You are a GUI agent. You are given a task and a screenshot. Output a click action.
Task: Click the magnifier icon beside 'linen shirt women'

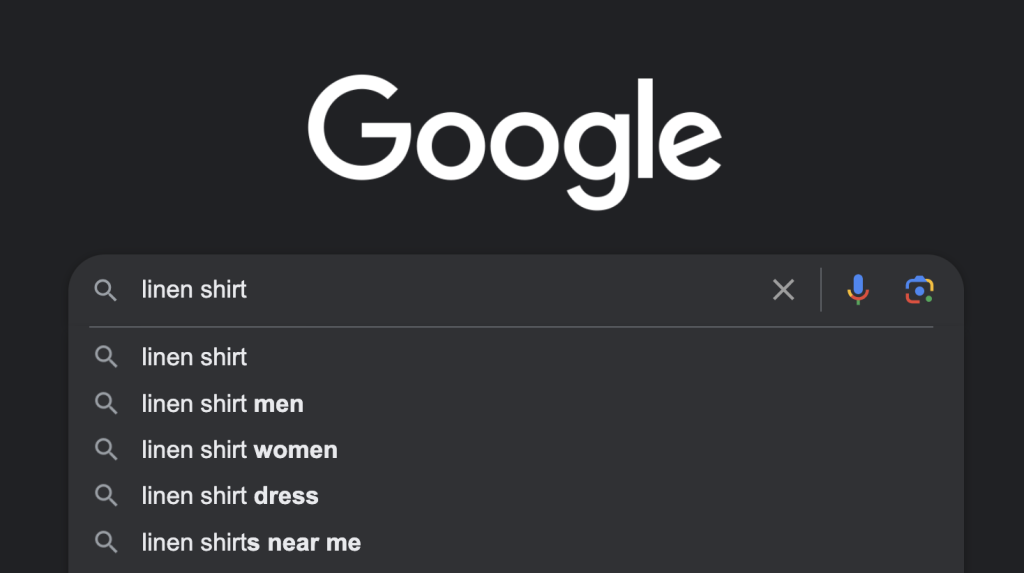(105, 450)
